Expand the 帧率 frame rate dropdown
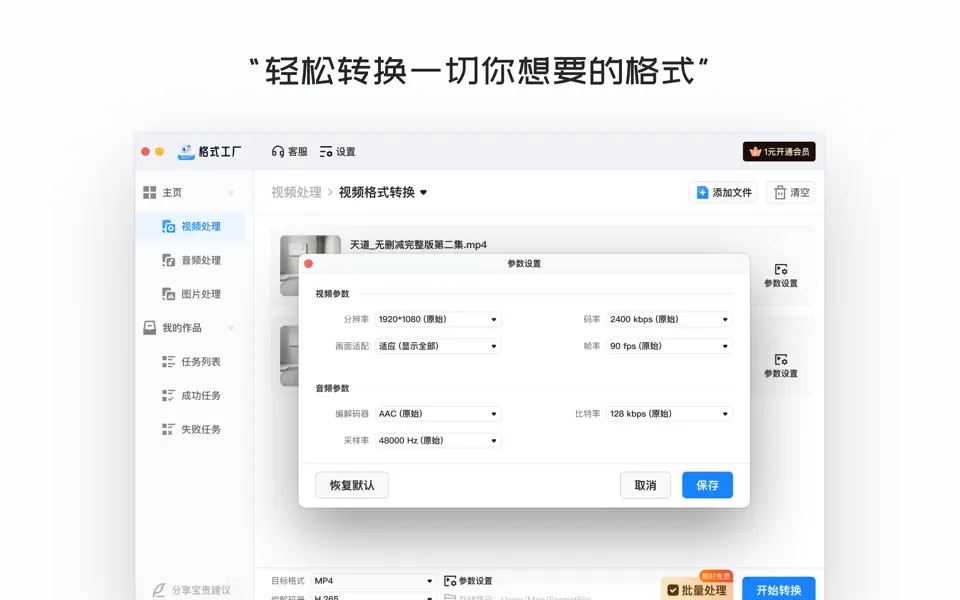 coord(668,345)
